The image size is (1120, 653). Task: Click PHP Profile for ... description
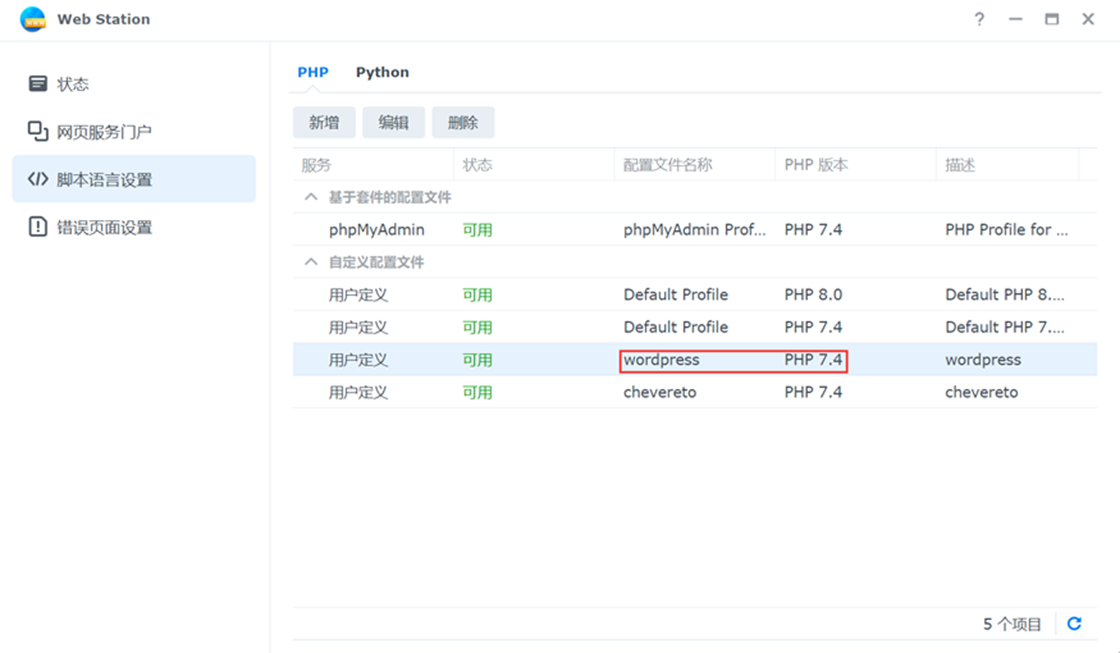(1006, 230)
